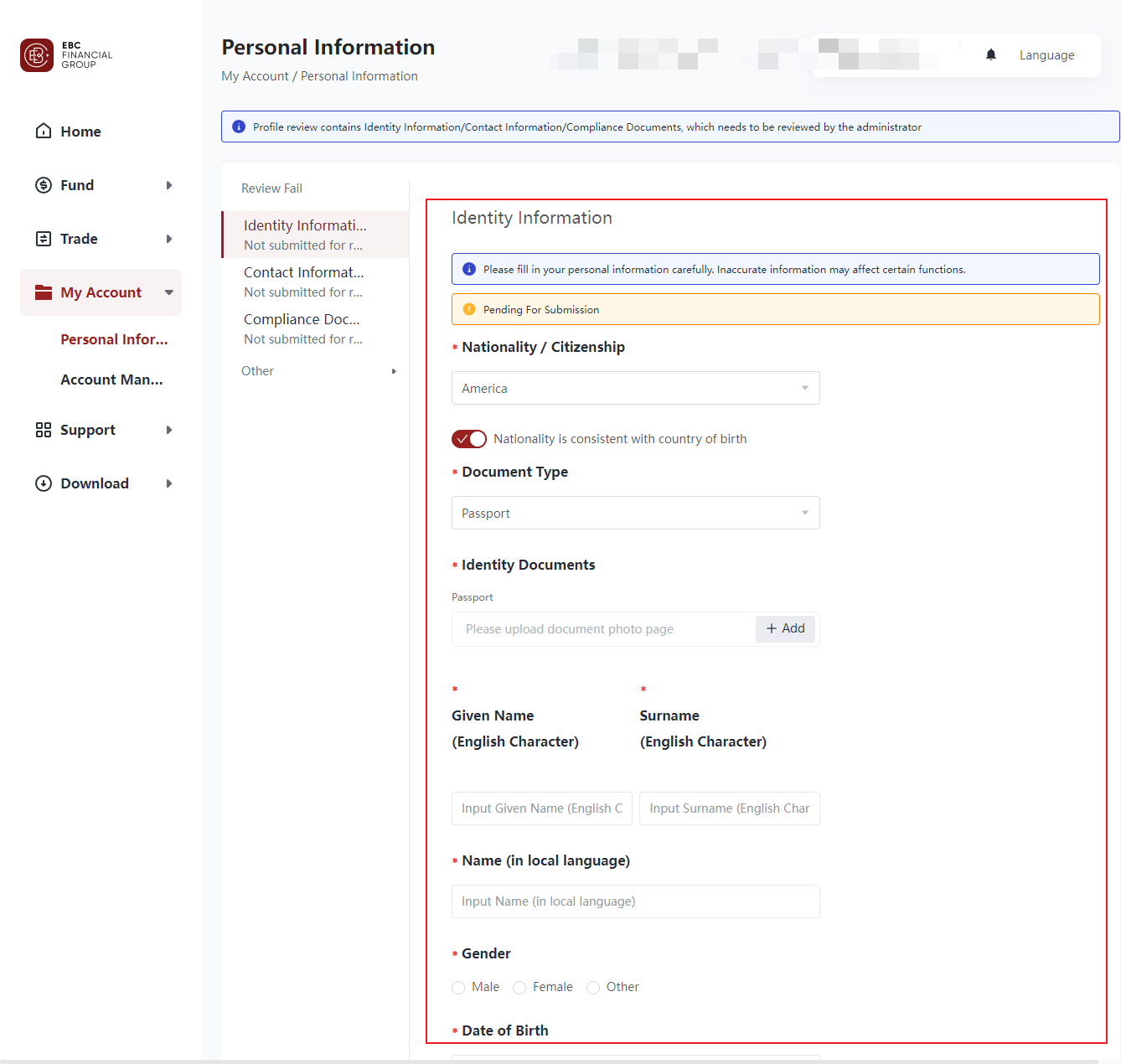Select the Male gender radio button

point(458,987)
